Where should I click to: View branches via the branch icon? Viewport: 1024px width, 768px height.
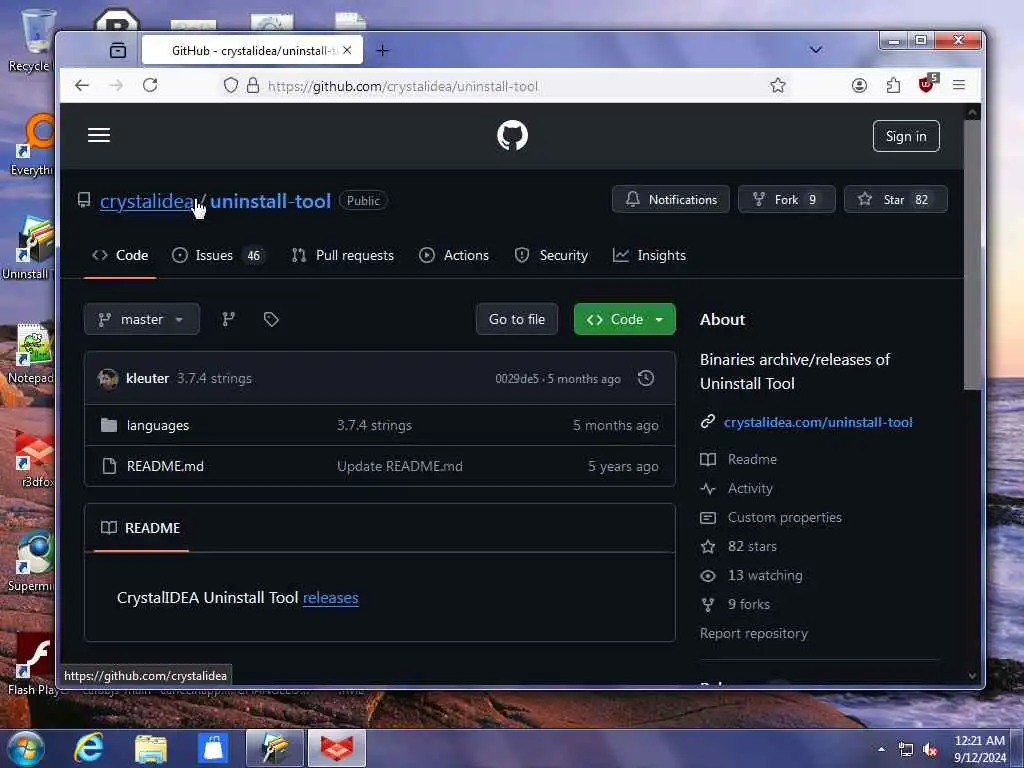point(229,319)
